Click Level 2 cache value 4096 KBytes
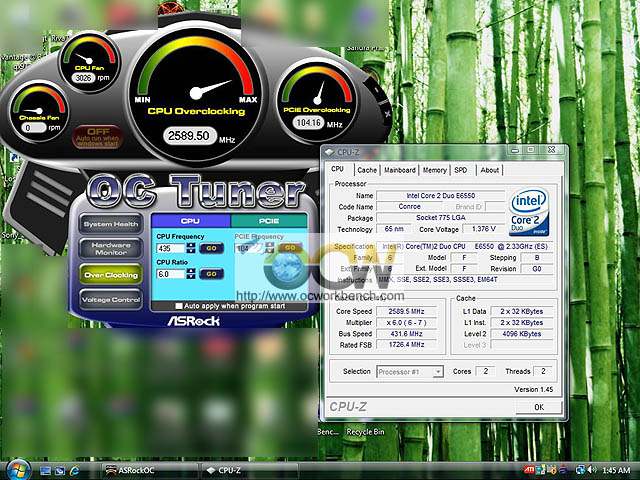The image size is (640, 480). pyautogui.click(x=522, y=333)
